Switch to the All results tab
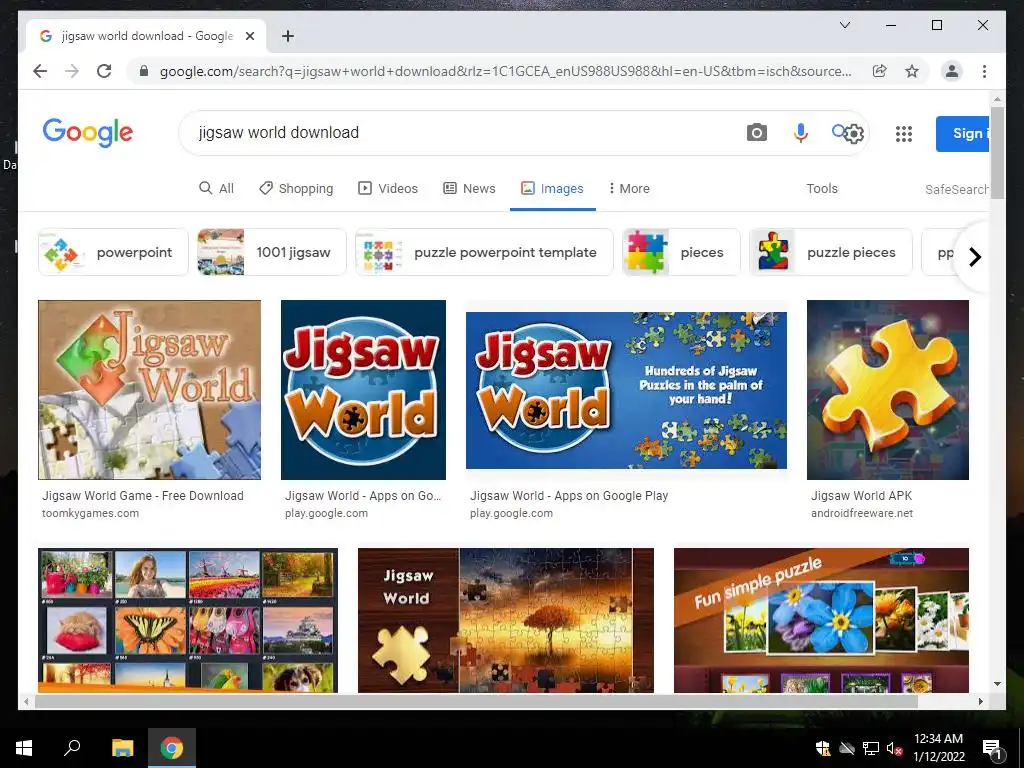The height and width of the screenshot is (768, 1024). click(x=216, y=188)
